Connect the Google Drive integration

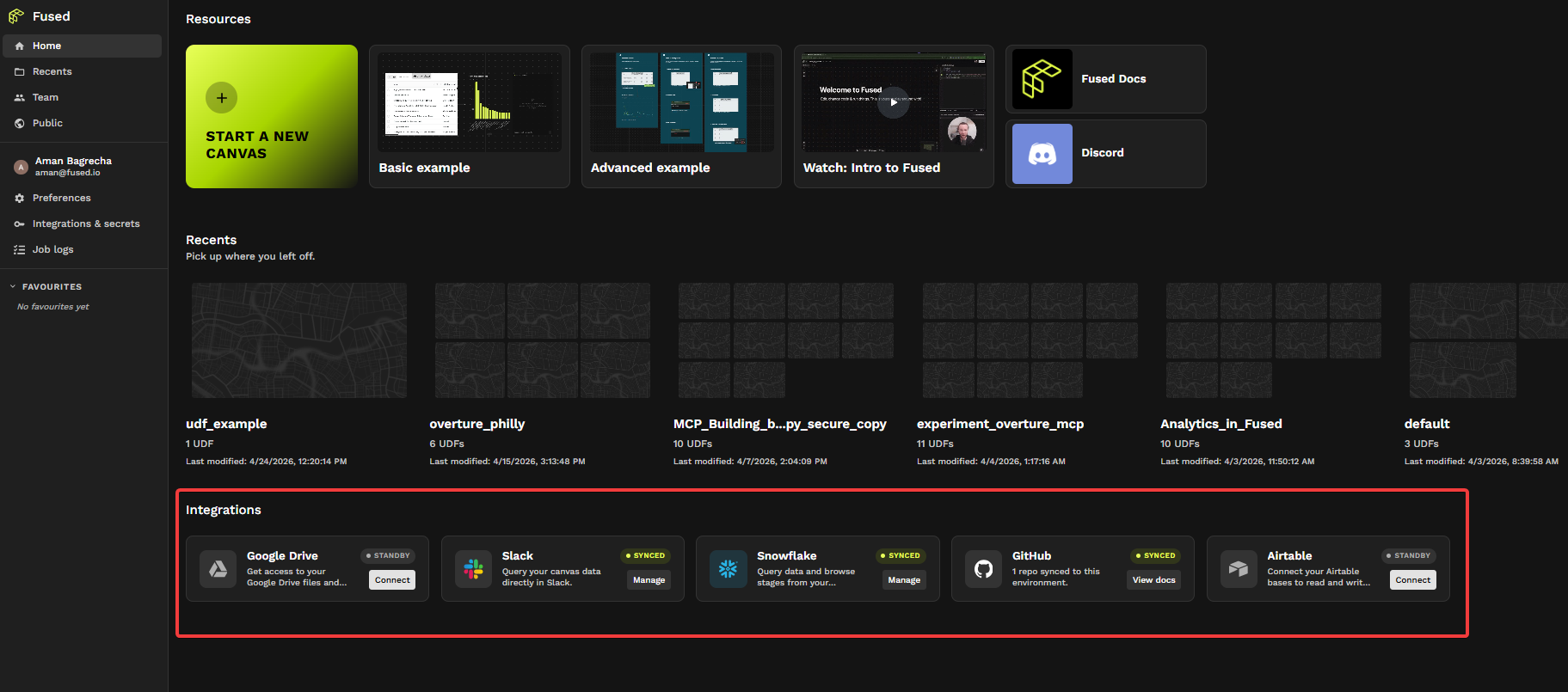(392, 580)
